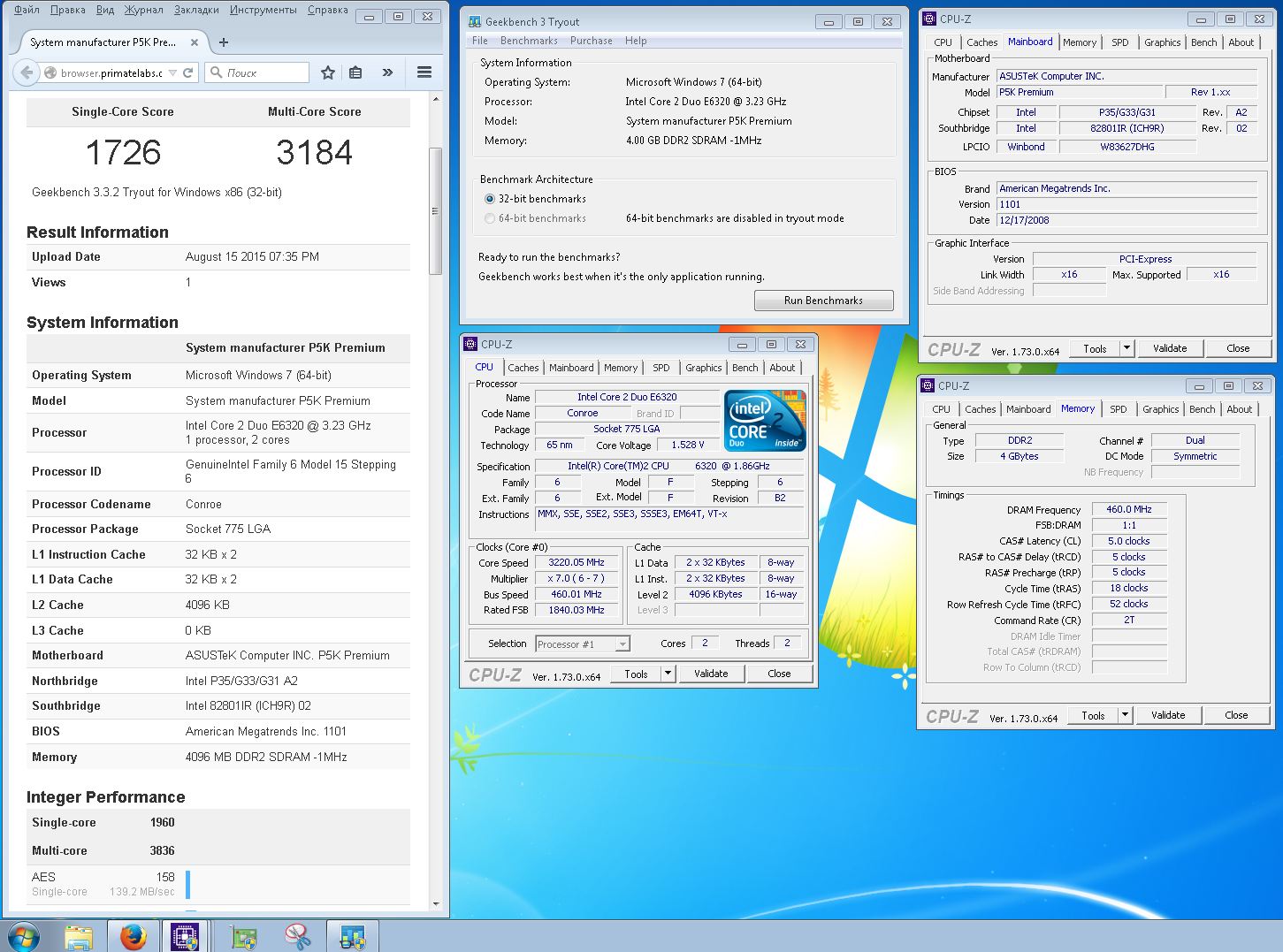This screenshot has width=1283, height=952.
Task: Reload the current Firefox page
Action: 187,73
